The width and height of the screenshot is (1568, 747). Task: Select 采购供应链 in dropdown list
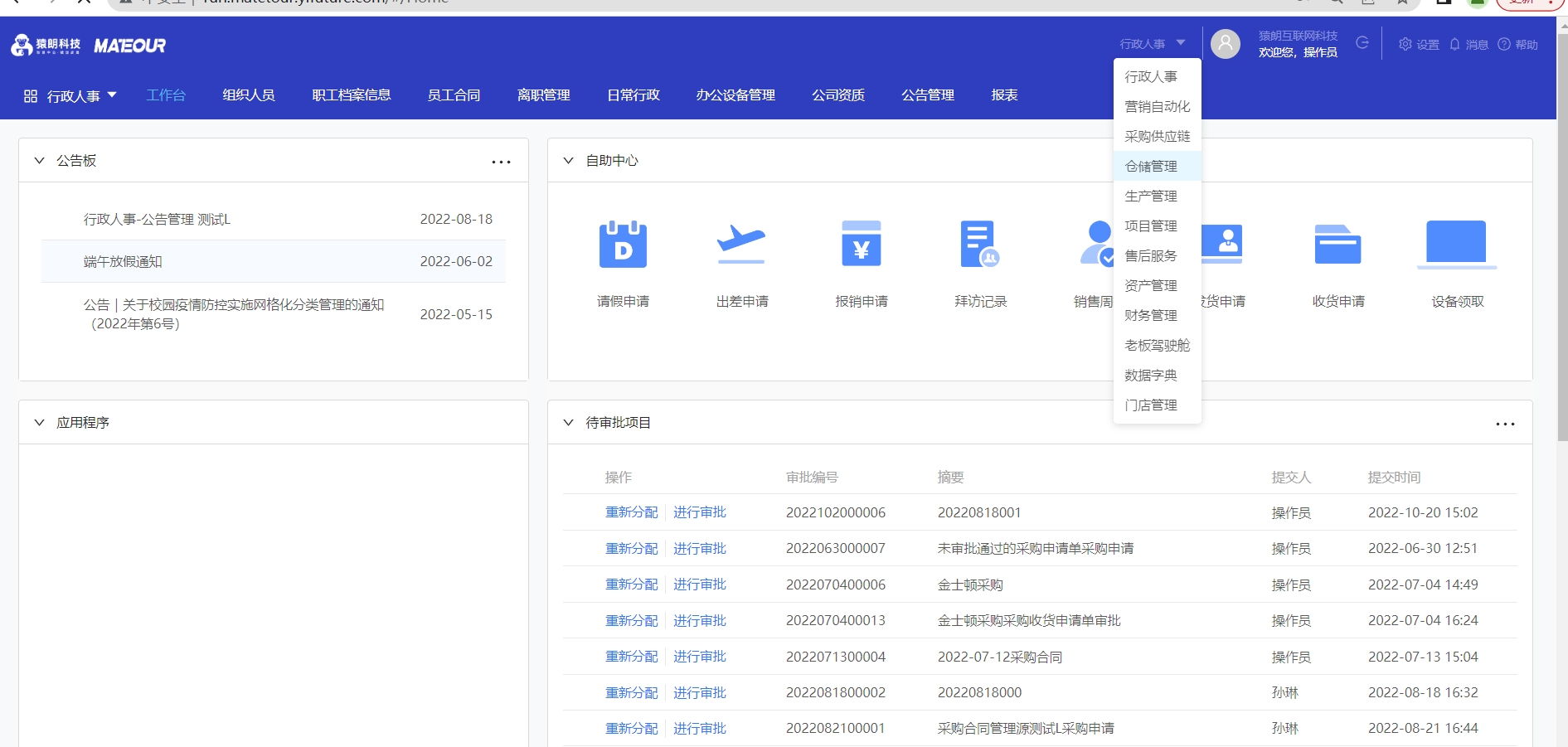tap(1157, 136)
